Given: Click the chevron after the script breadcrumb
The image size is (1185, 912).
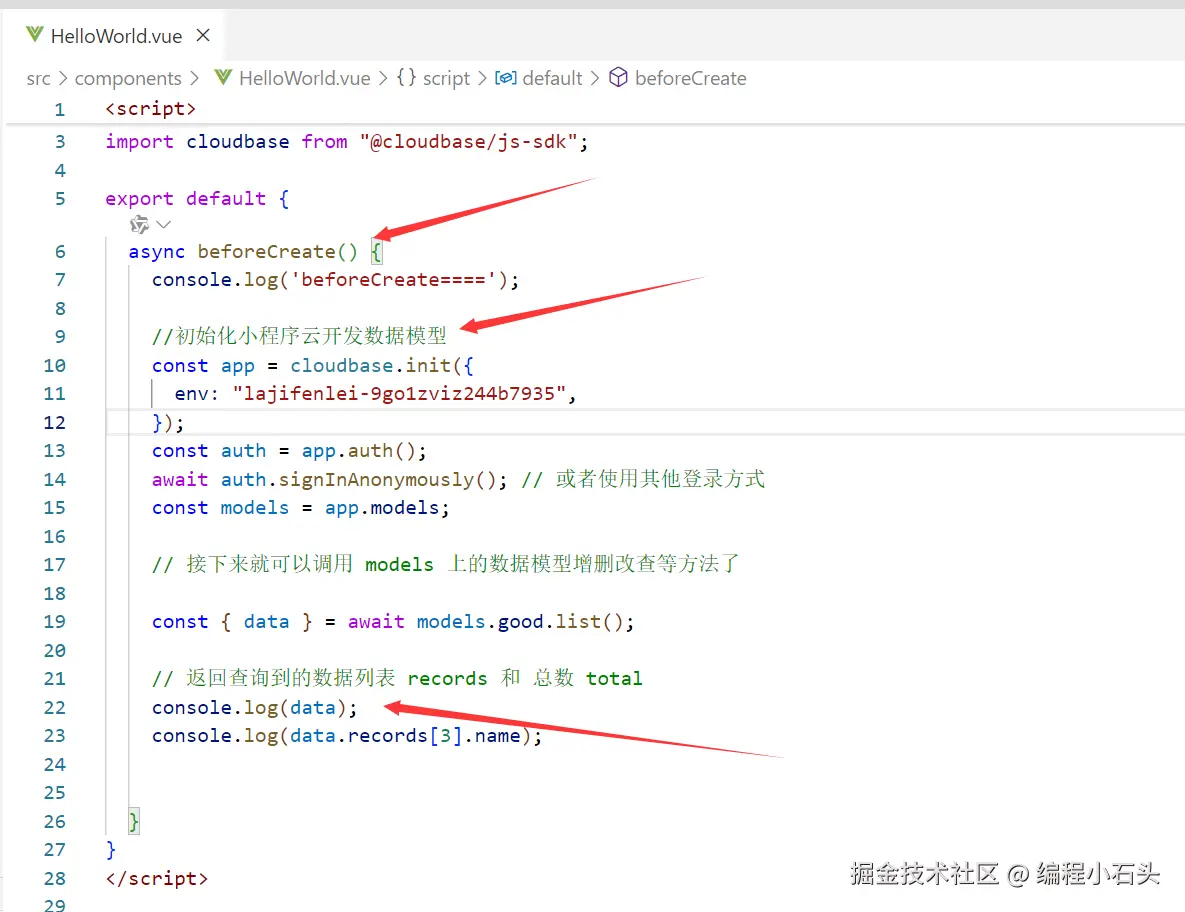Looking at the screenshot, I should [482, 79].
